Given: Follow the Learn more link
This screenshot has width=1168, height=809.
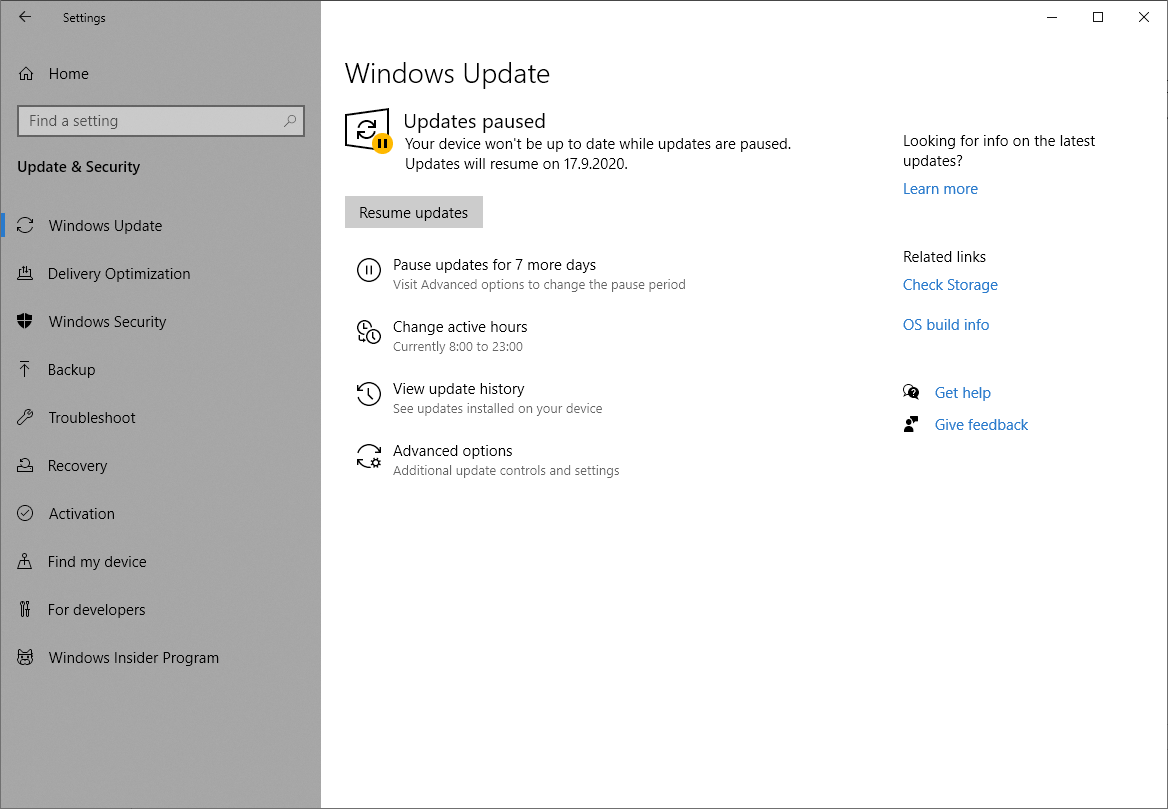Looking at the screenshot, I should pos(940,188).
